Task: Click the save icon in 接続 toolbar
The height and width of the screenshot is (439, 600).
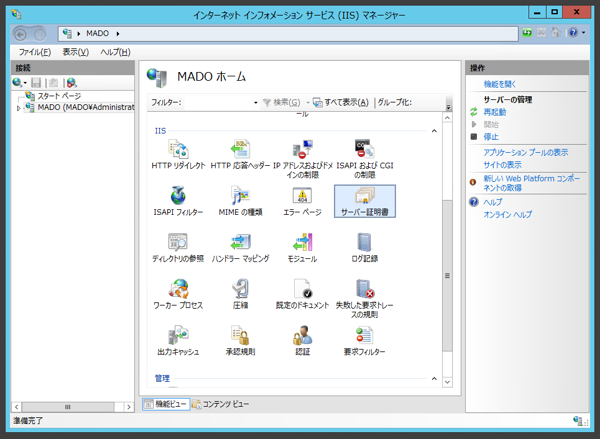Action: 36,82
